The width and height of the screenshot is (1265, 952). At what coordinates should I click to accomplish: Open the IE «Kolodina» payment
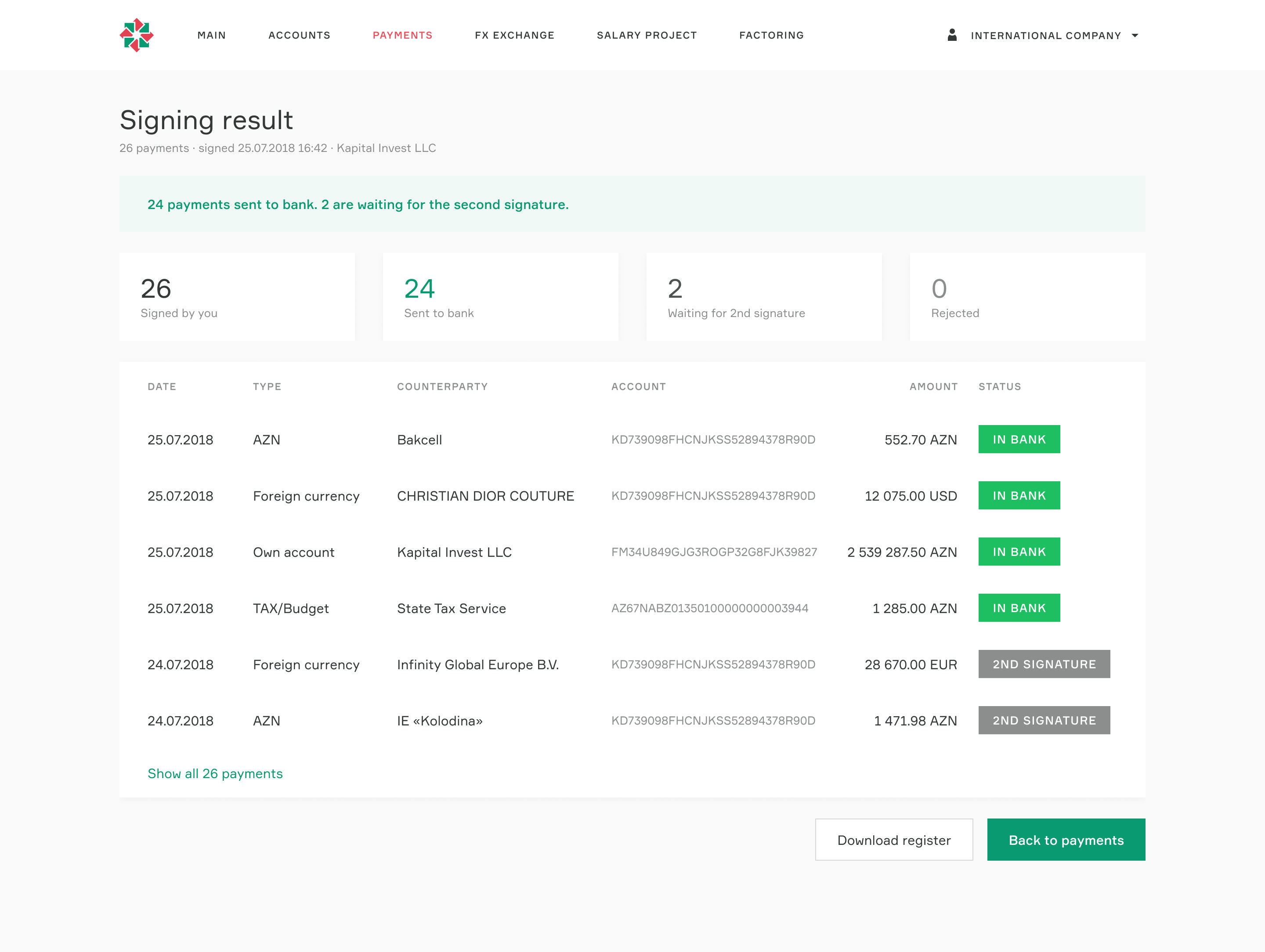coord(632,720)
